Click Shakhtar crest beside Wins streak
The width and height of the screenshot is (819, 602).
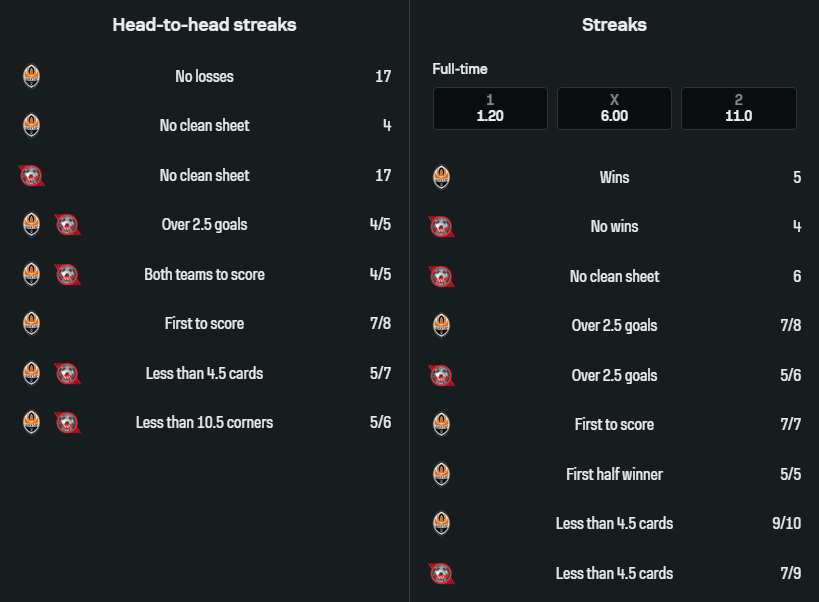click(441, 177)
